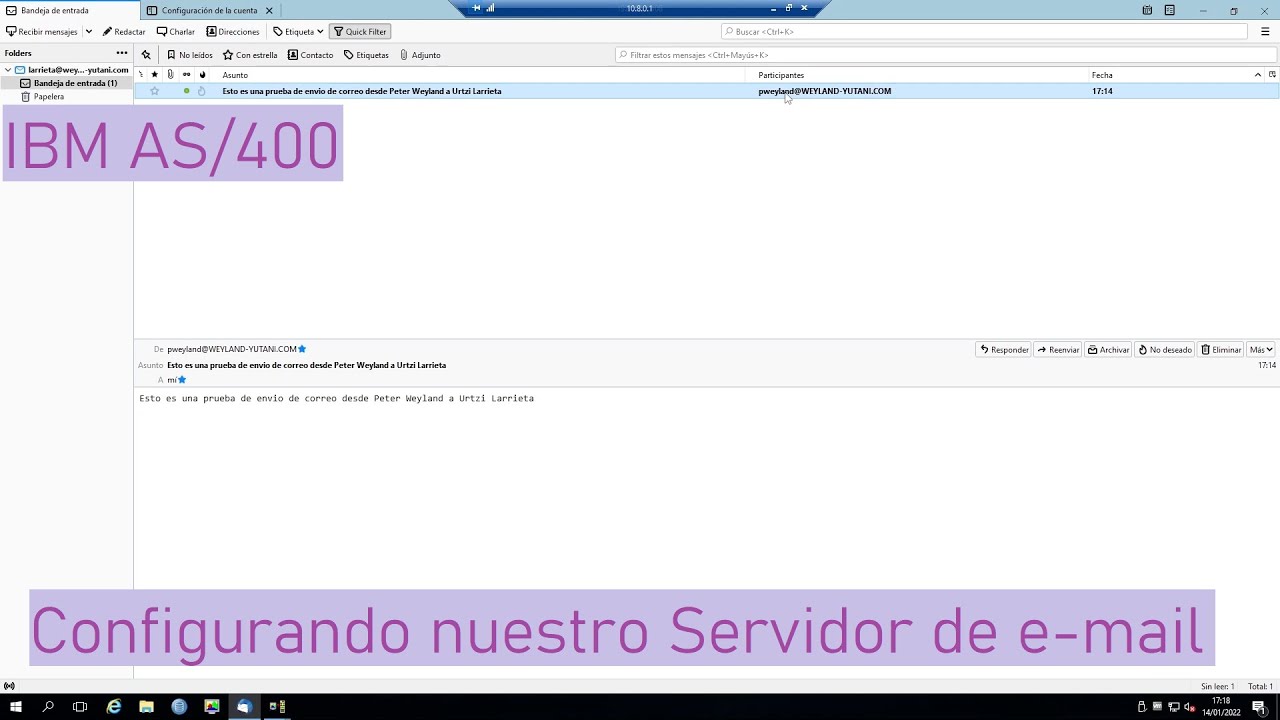The width and height of the screenshot is (1280, 720).
Task: Sort by the attachment column header
Action: coord(170,75)
